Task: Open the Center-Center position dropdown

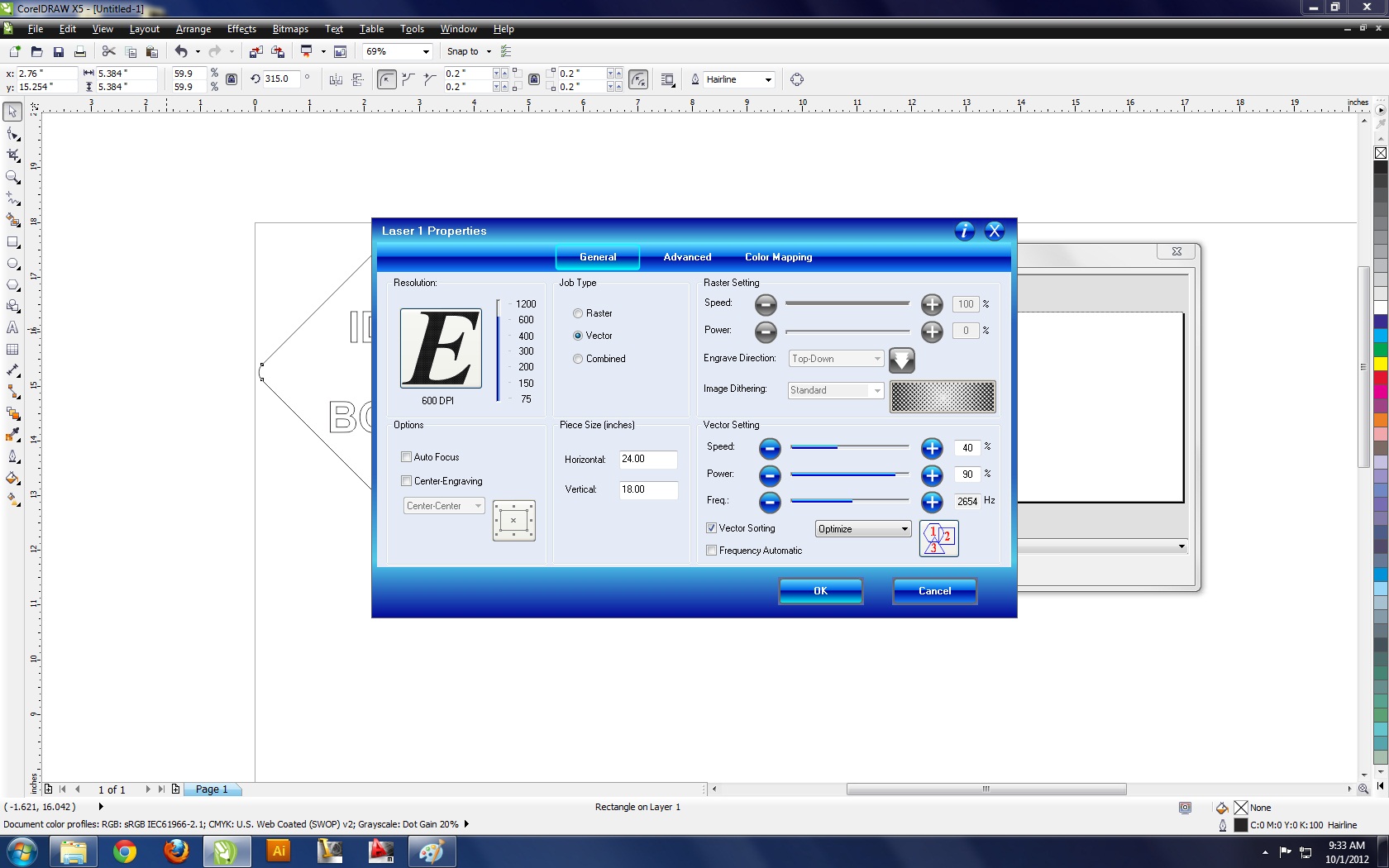Action: (x=444, y=506)
